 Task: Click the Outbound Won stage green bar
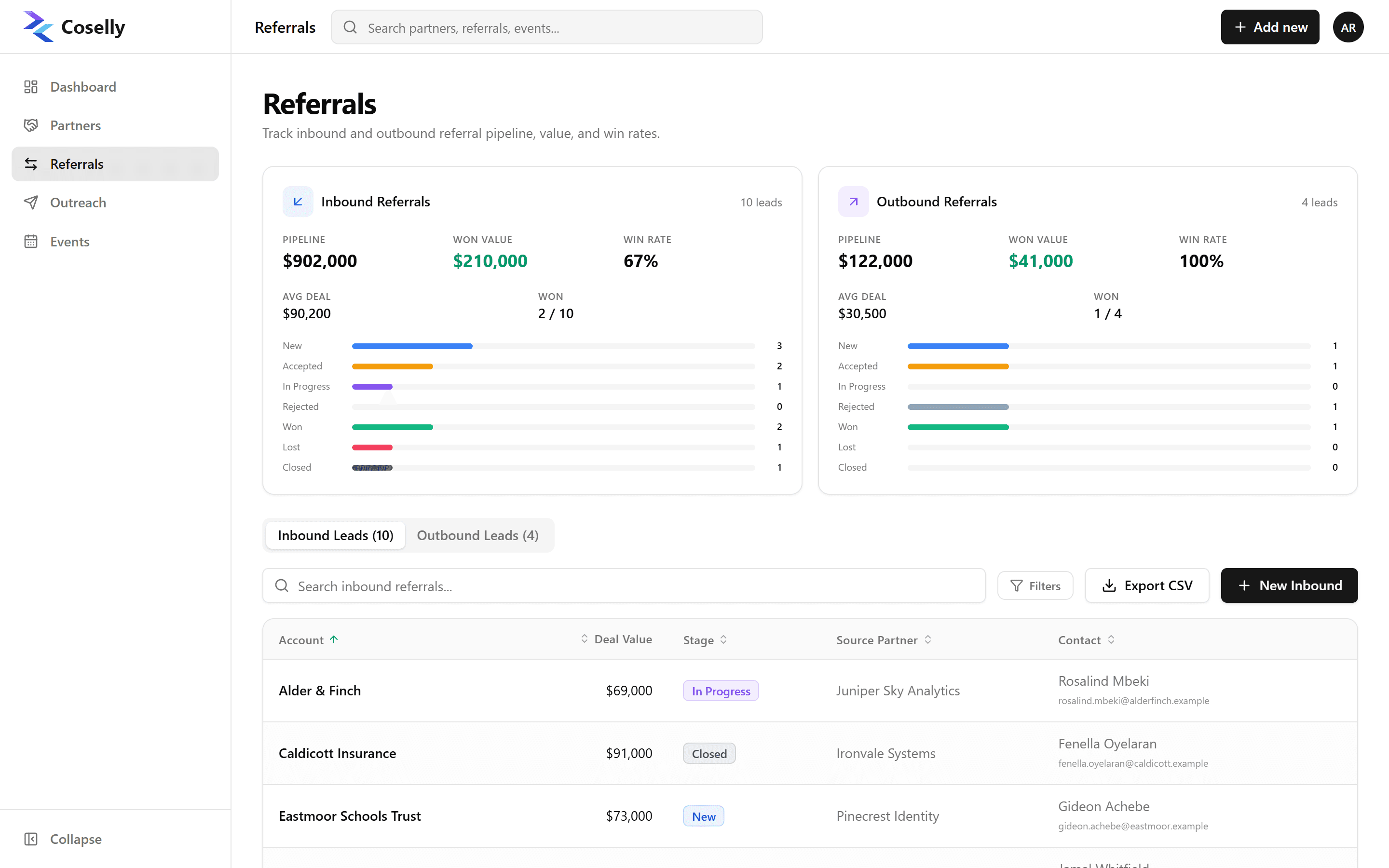click(958, 427)
